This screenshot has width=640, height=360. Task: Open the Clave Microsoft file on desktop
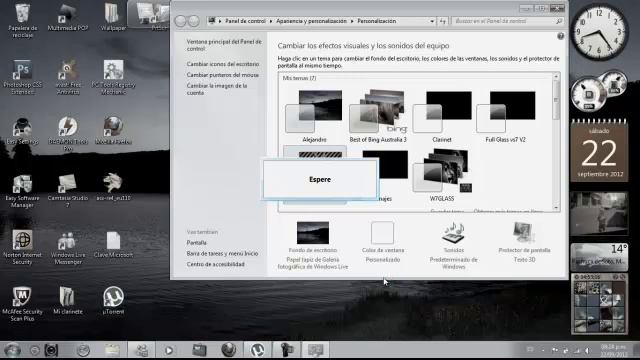(113, 244)
